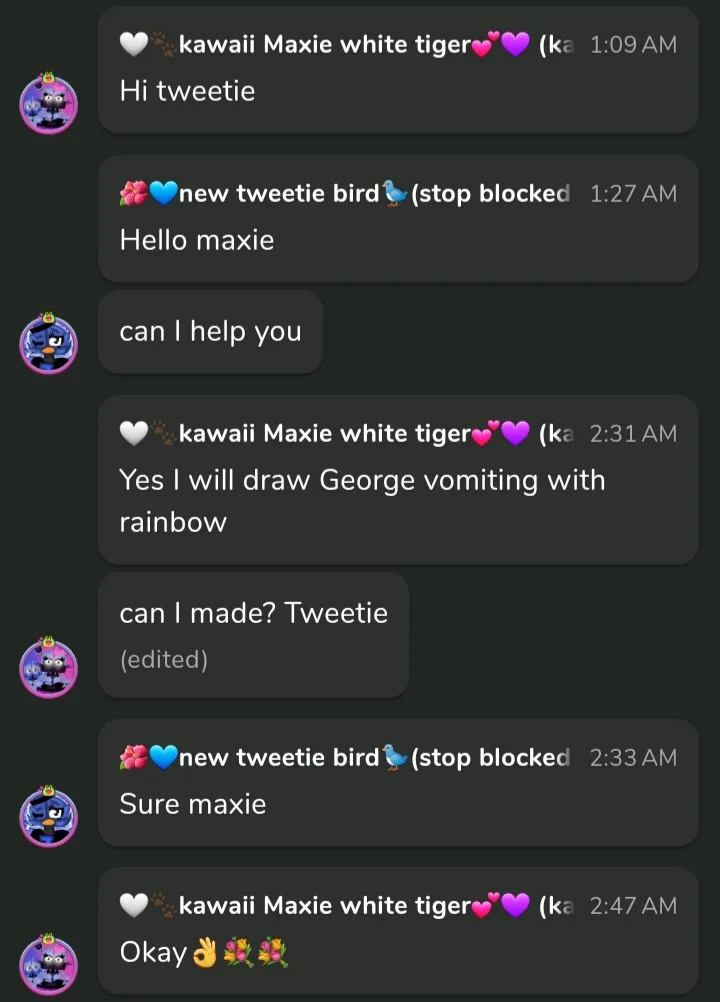Open the avatar beside the "Okay" message
Screen dimensions: 720x1002
click(48, 964)
